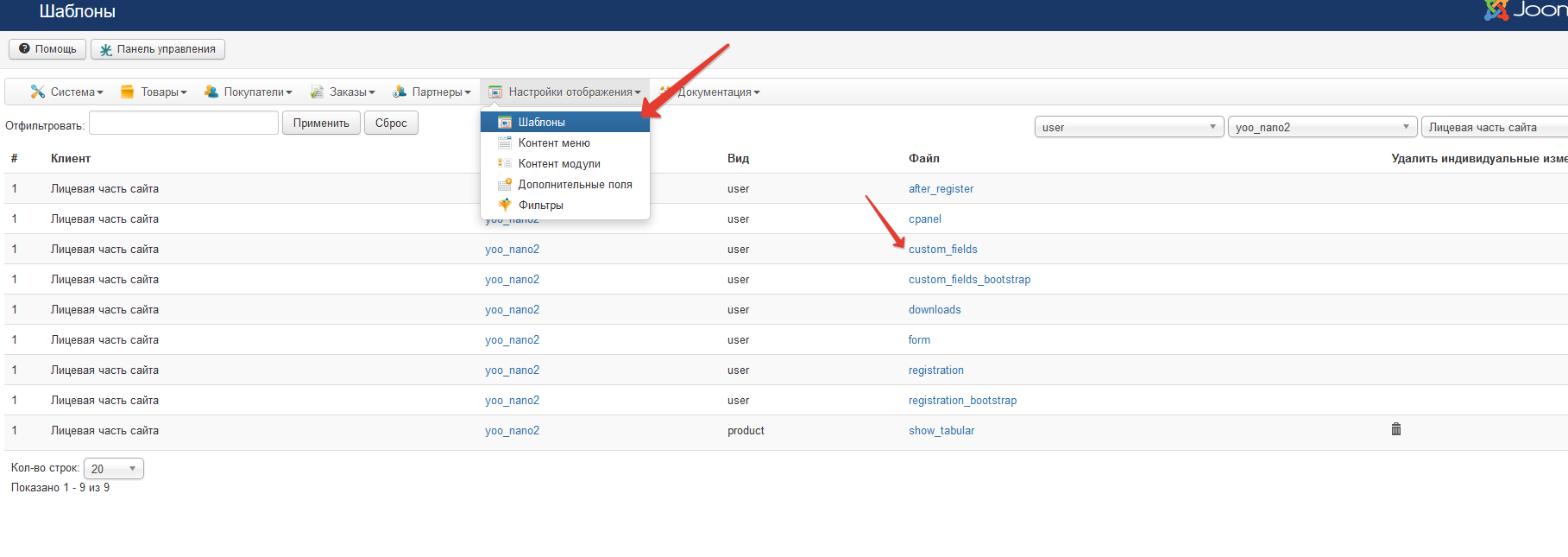Click the Показано 1 - 9 из 9 text
This screenshot has width=1568, height=557.
point(60,487)
